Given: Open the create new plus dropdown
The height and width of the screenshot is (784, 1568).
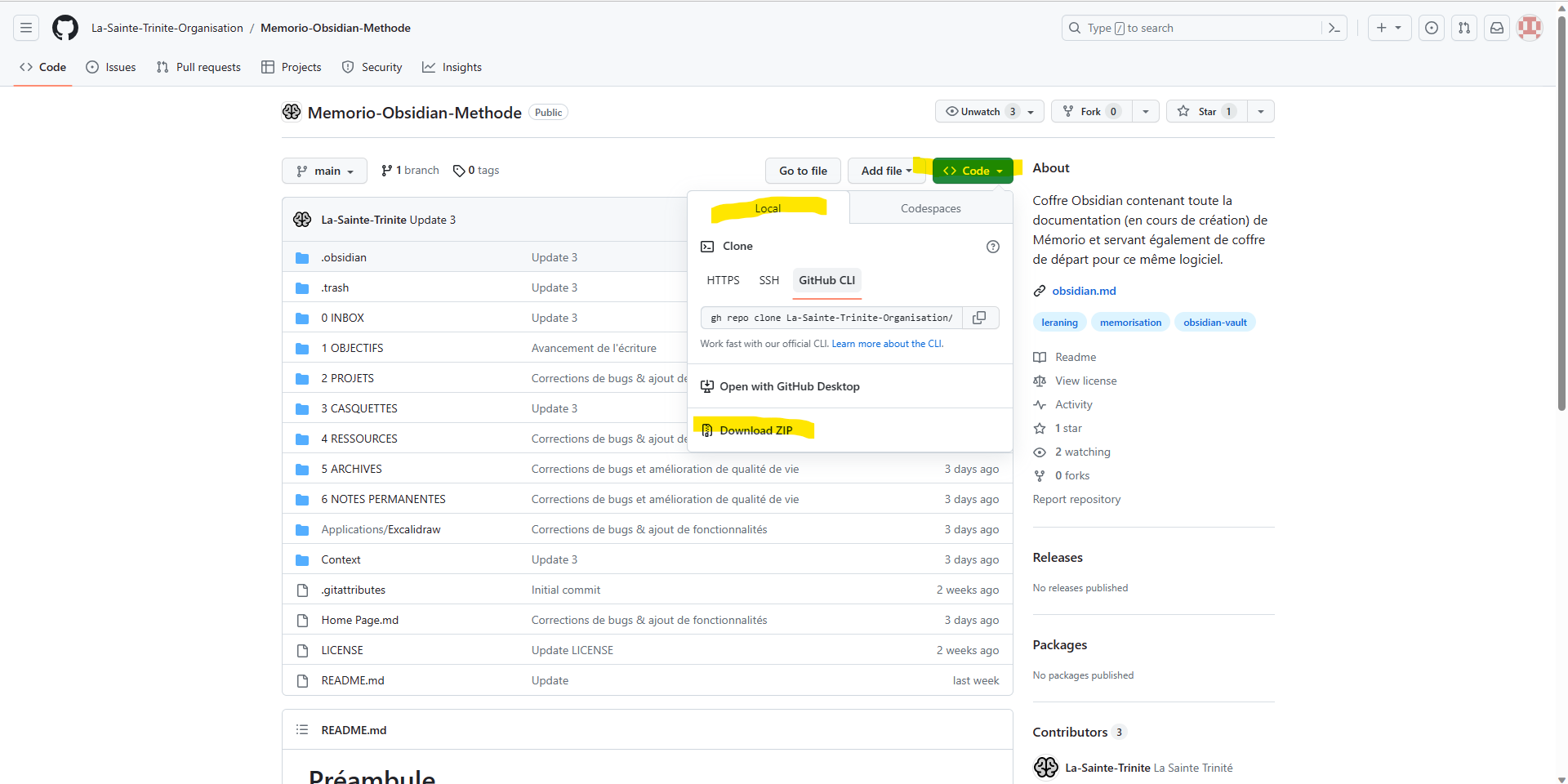Looking at the screenshot, I should [x=1389, y=28].
